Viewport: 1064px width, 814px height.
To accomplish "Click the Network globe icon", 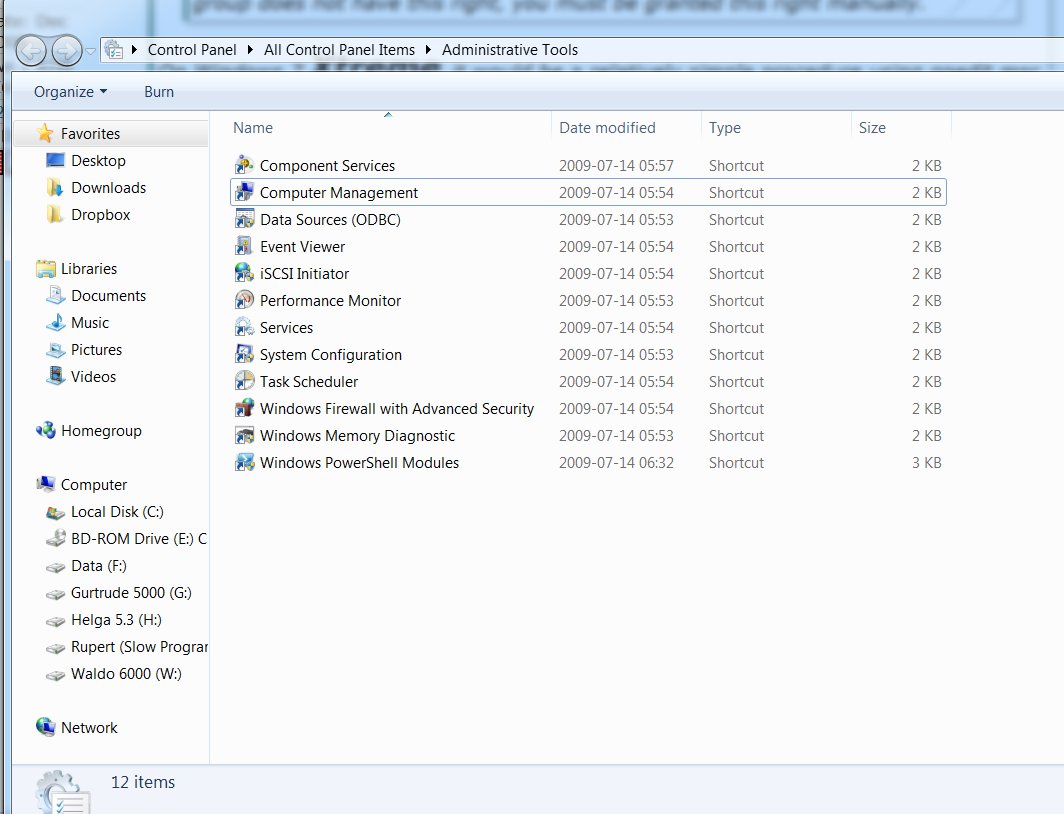I will coord(45,727).
